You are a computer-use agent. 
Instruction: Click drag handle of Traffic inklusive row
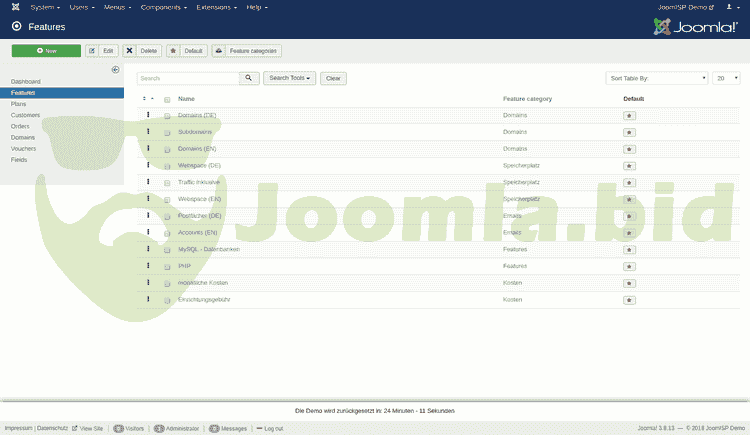[149, 182]
